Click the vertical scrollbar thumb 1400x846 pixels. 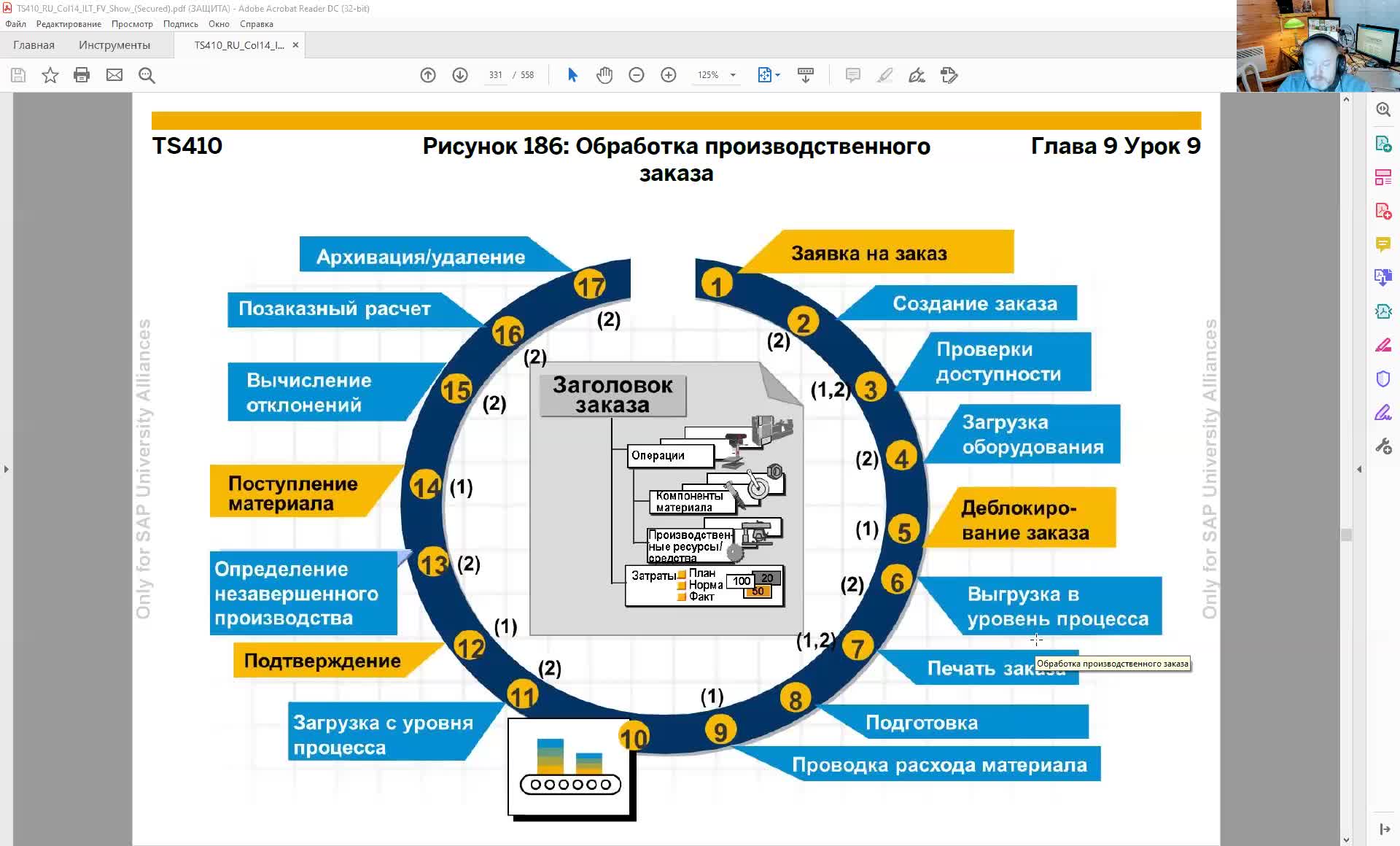tap(1346, 535)
